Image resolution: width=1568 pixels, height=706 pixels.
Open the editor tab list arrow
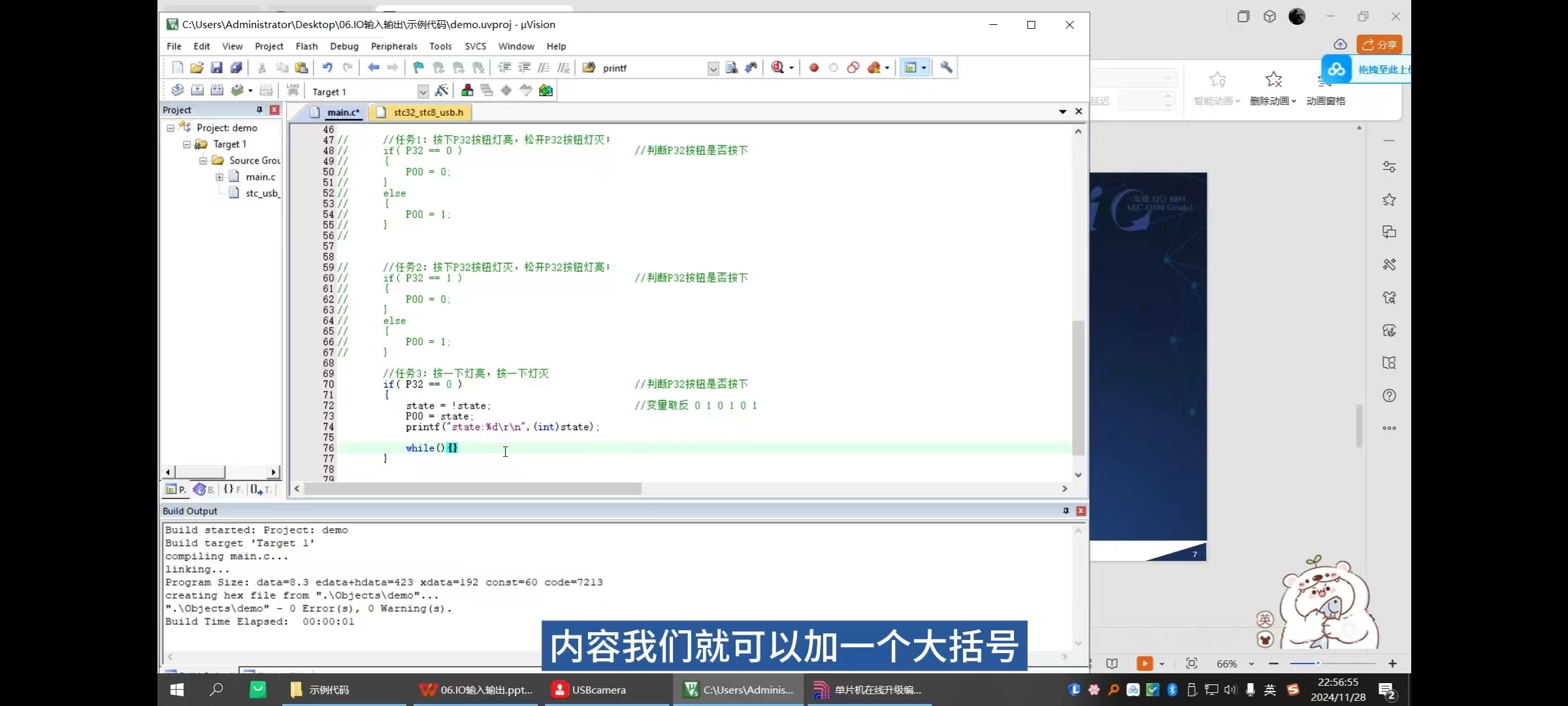[1062, 112]
